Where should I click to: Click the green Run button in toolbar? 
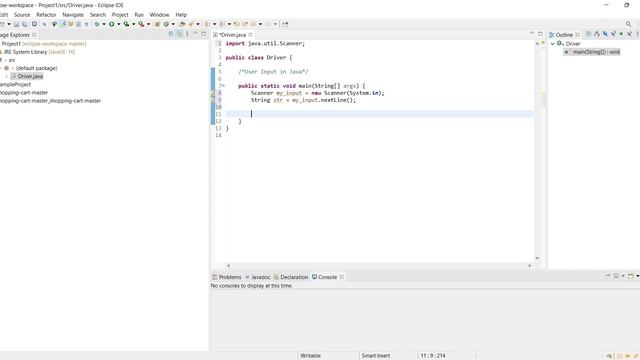click(111, 24)
